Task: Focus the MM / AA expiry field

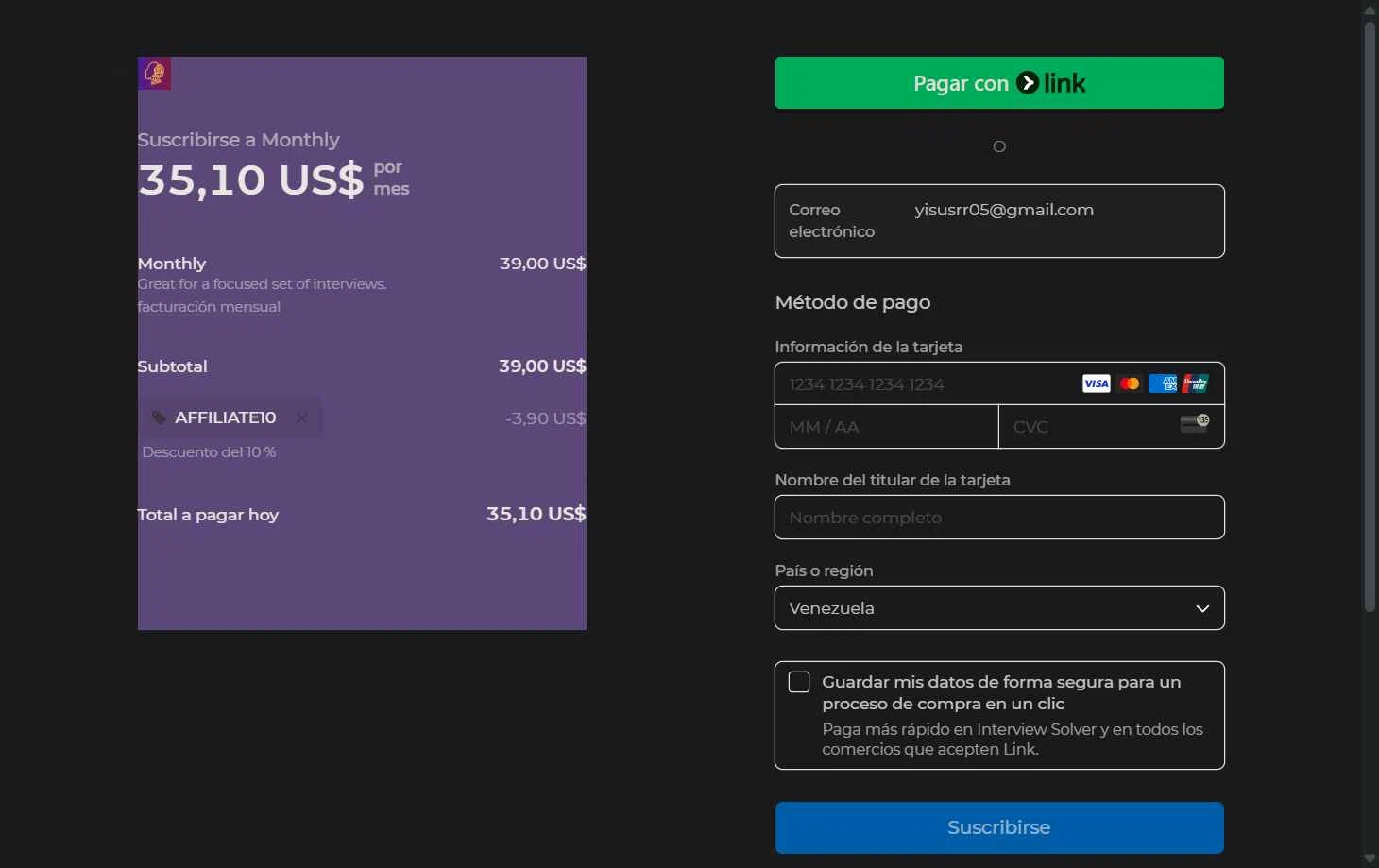Action: tap(887, 427)
